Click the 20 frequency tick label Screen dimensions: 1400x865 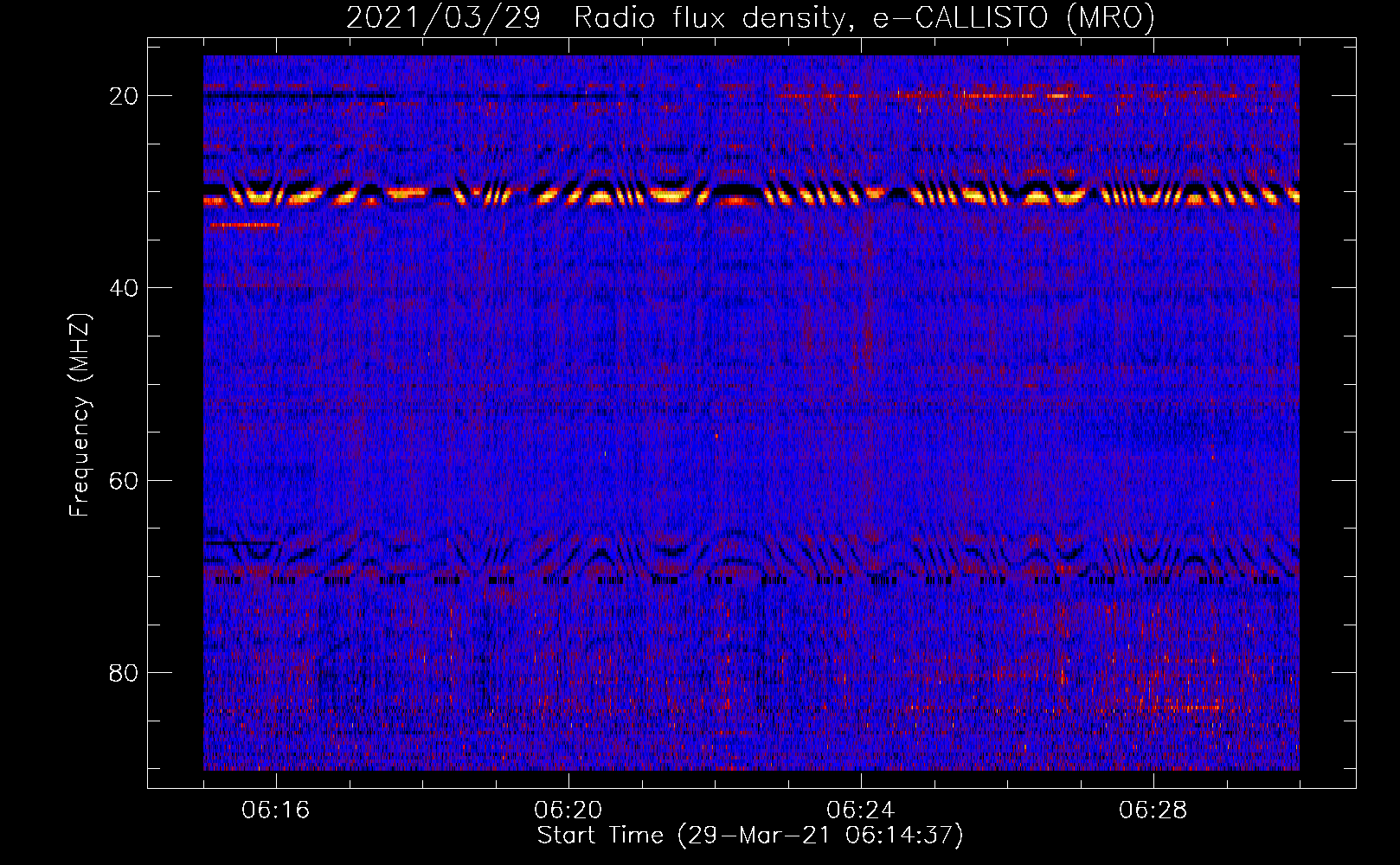(124, 96)
